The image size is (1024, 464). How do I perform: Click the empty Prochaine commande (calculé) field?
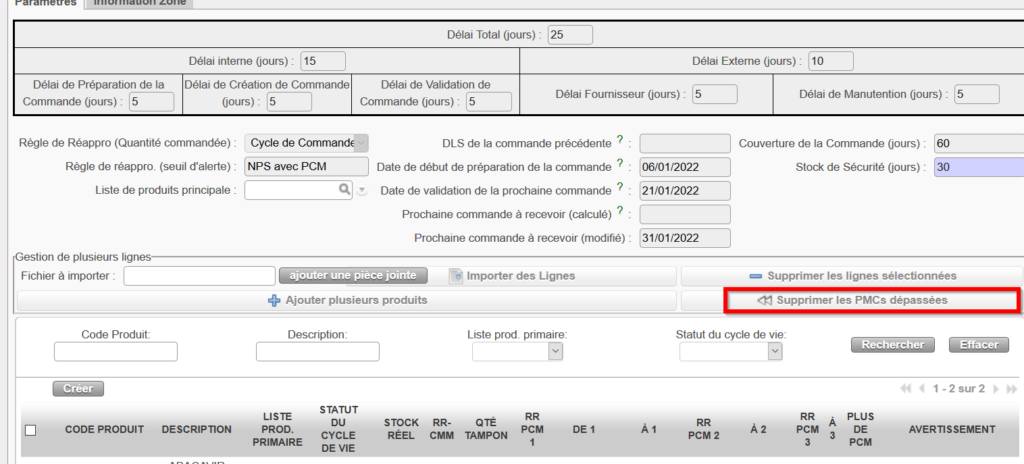tap(685, 214)
